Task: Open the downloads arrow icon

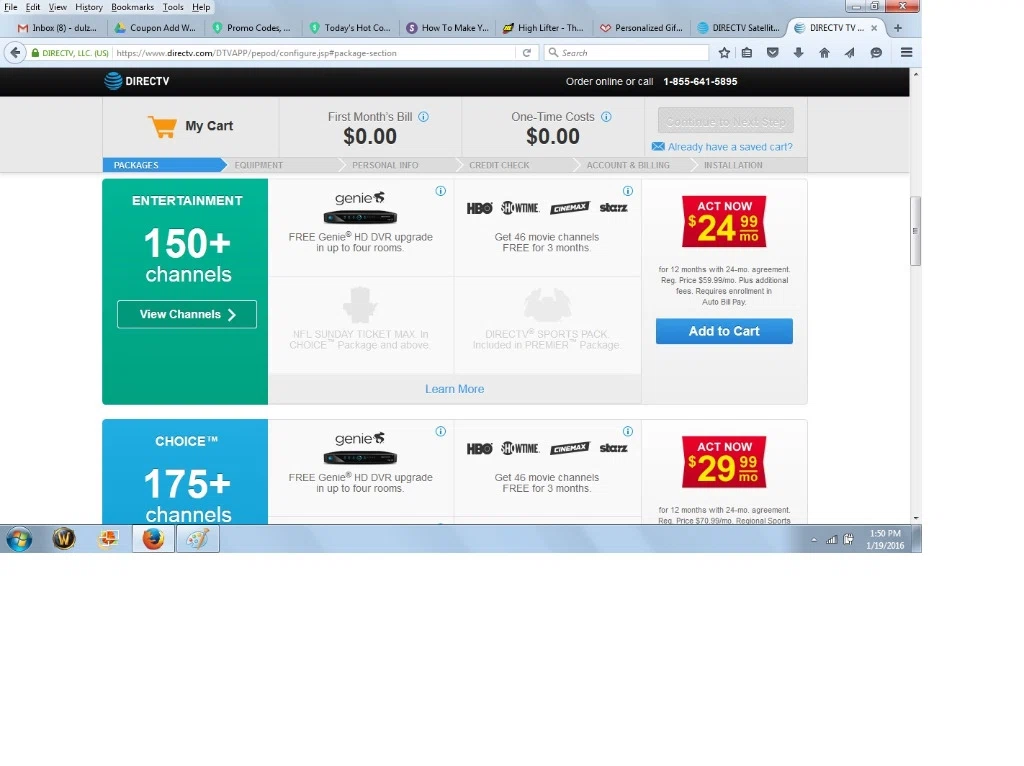Action: (798, 53)
